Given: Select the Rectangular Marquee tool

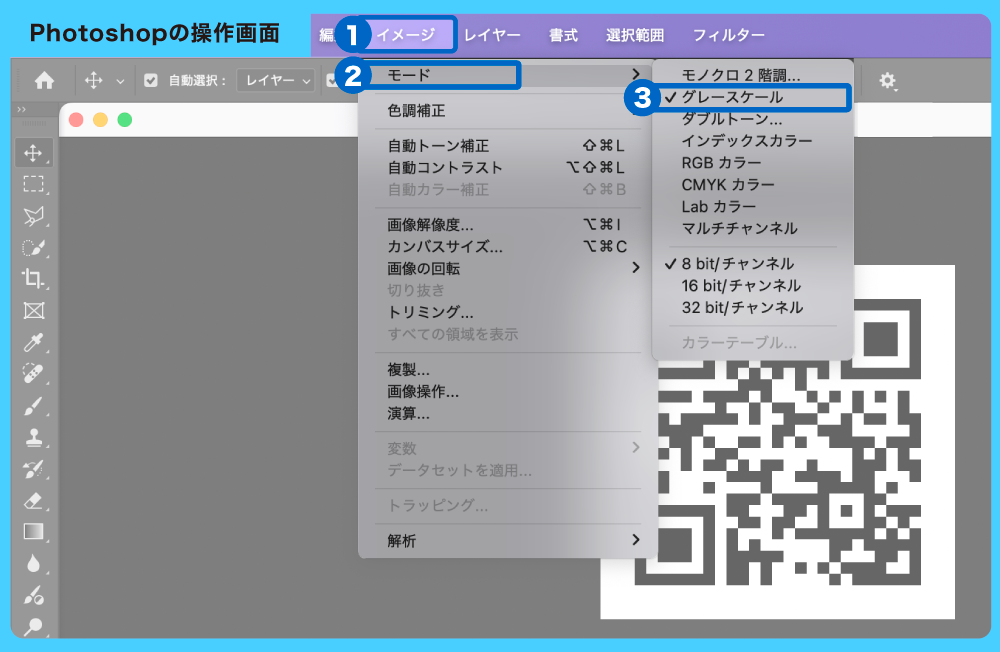Looking at the screenshot, I should tap(33, 184).
